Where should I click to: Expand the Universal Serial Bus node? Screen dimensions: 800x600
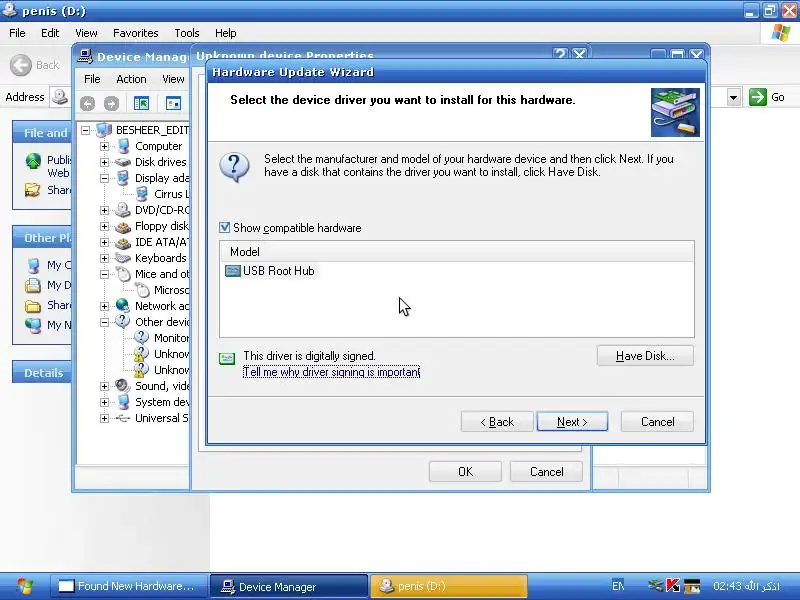click(105, 418)
